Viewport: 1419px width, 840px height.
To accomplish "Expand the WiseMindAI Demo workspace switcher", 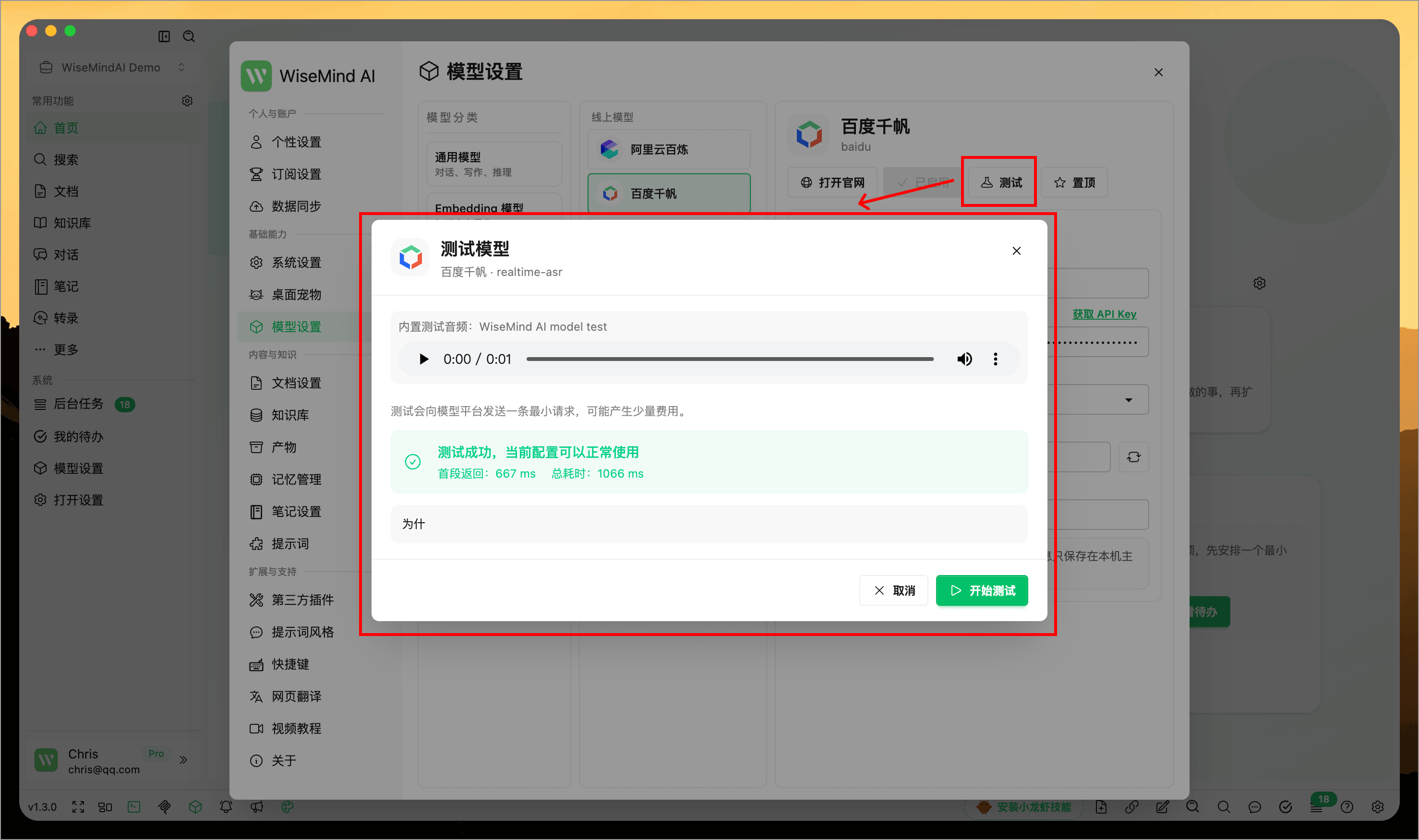I will (113, 67).
